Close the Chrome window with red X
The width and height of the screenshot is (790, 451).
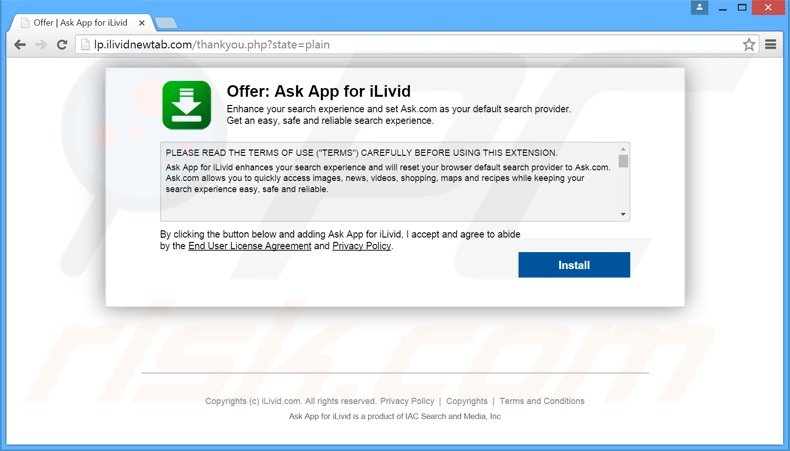click(768, 8)
